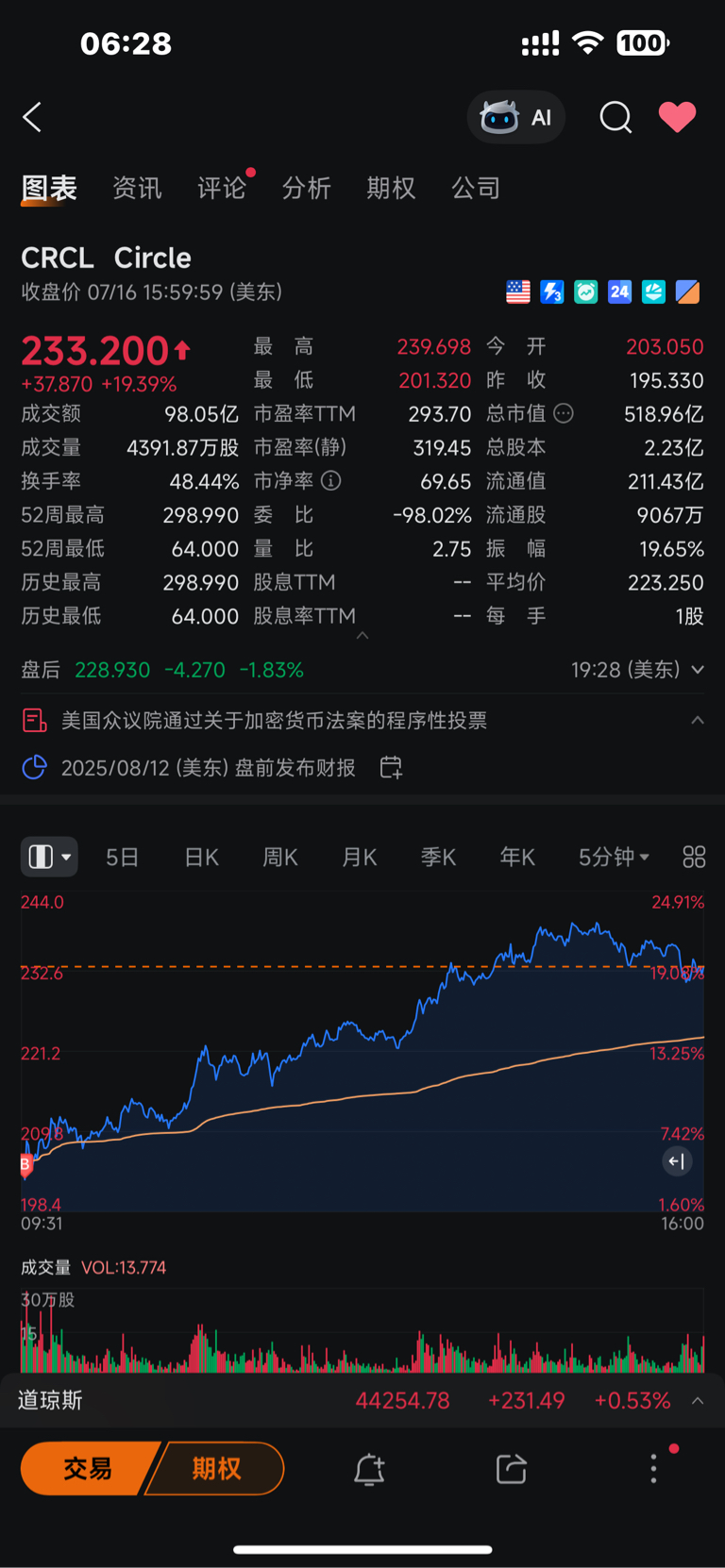Viewport: 725px width, 1568px height.
Task: Tap the 52周最高 298.990 value
Action: (x=200, y=515)
